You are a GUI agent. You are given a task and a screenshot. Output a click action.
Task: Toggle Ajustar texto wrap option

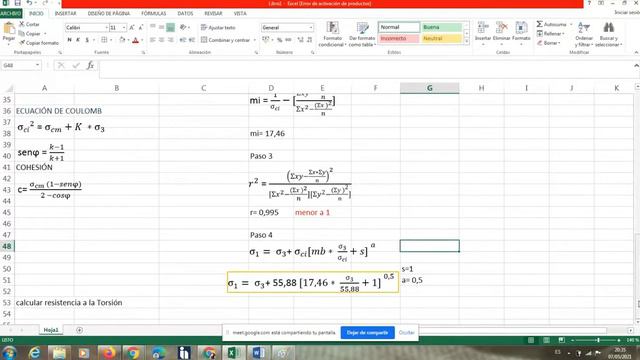click(x=218, y=27)
